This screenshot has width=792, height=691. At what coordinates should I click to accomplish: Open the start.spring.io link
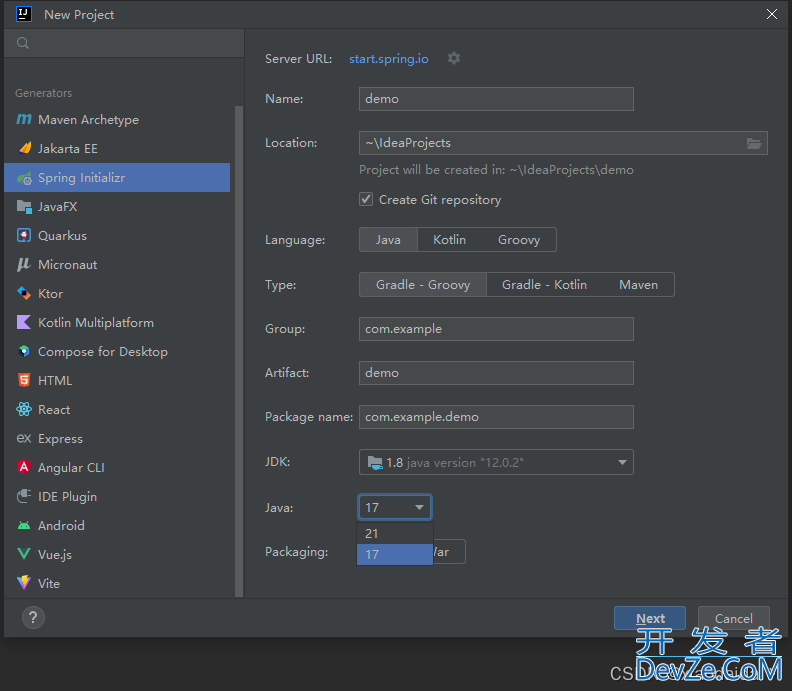tap(388, 59)
